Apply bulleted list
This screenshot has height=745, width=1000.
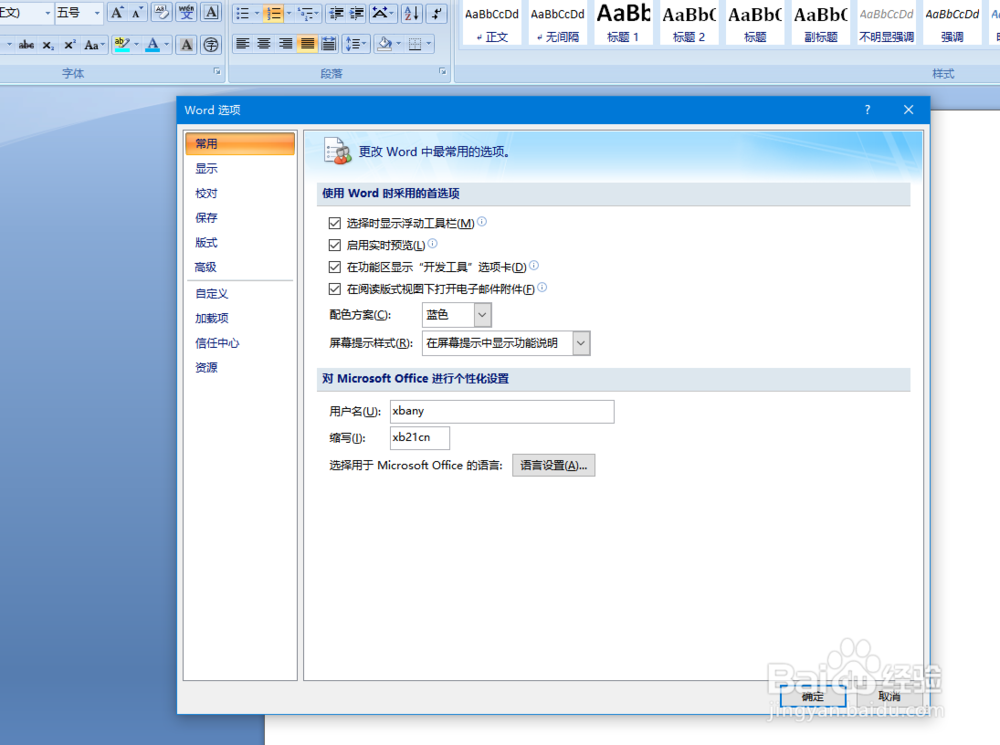242,13
